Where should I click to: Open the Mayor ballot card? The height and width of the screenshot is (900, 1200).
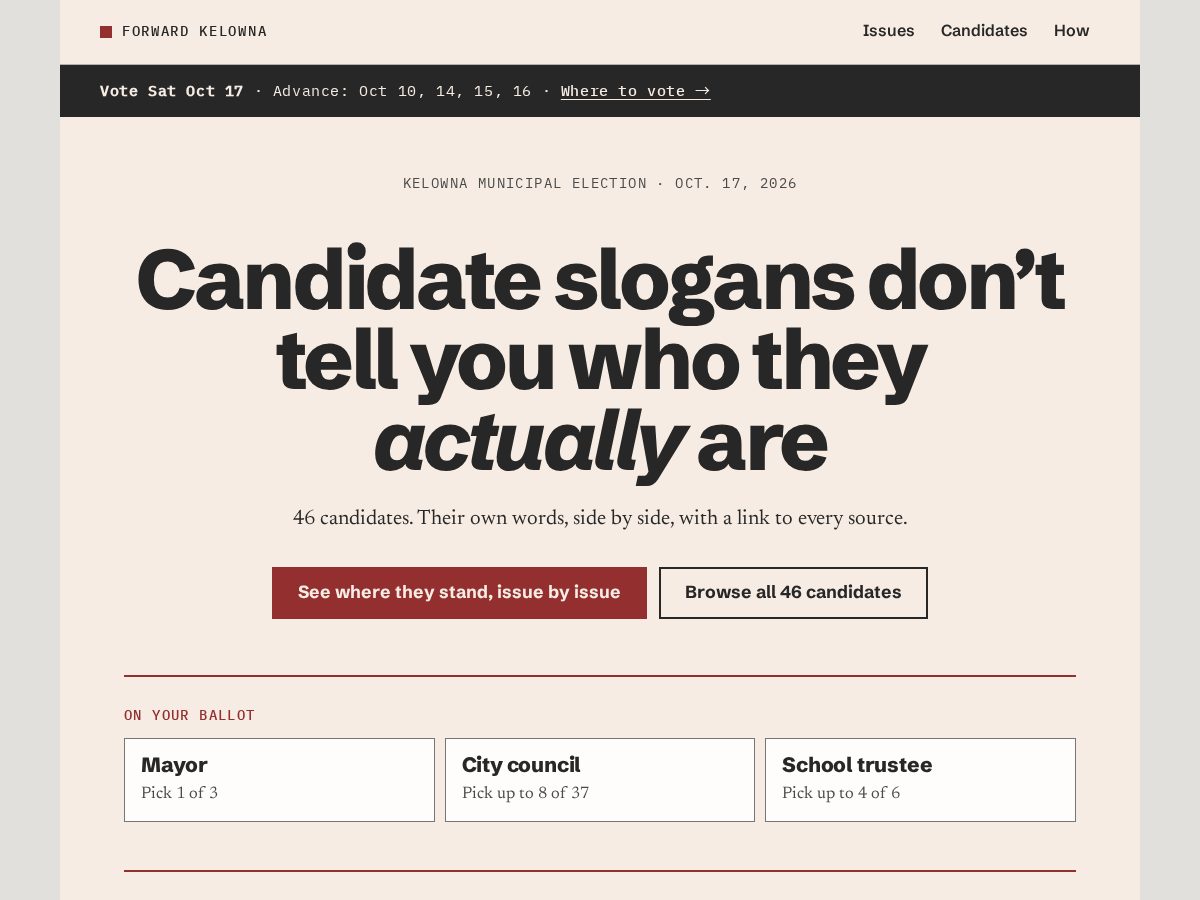click(279, 780)
